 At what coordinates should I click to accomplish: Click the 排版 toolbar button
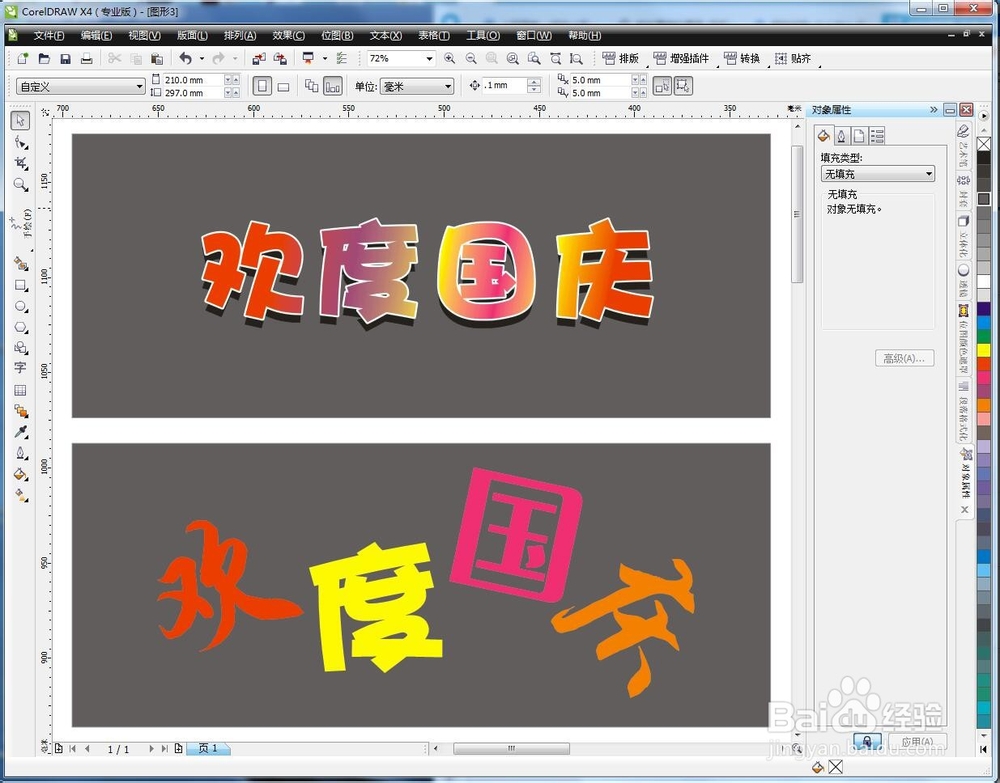[x=621, y=59]
